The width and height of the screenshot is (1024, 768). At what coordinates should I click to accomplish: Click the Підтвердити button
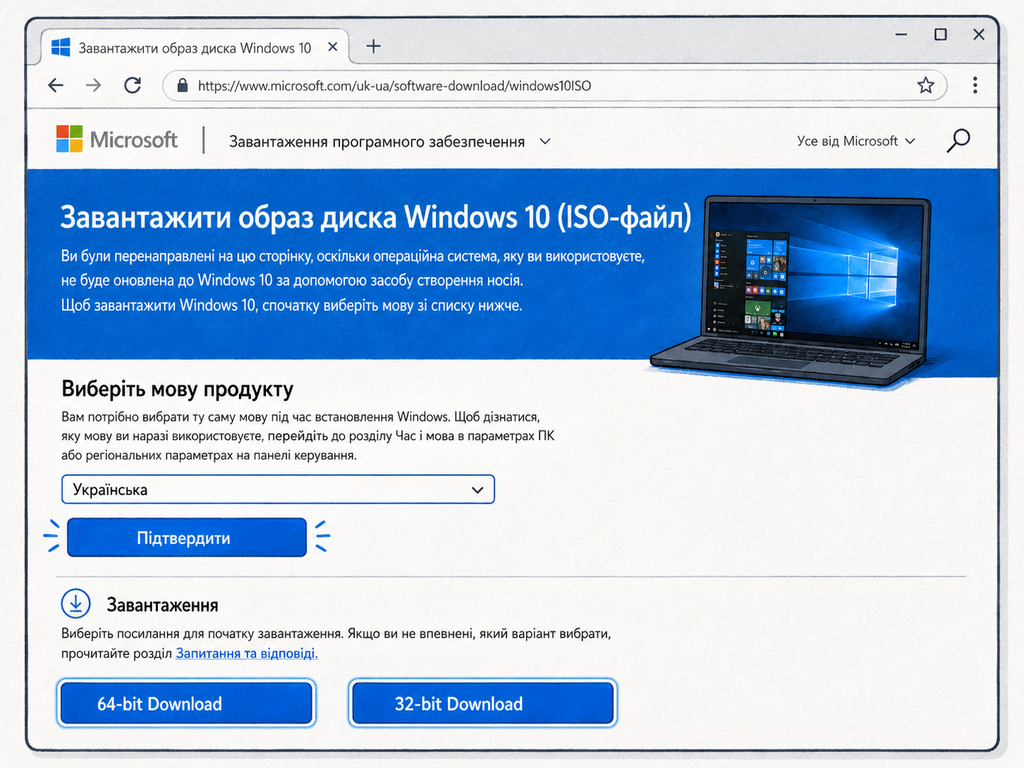[x=187, y=537]
